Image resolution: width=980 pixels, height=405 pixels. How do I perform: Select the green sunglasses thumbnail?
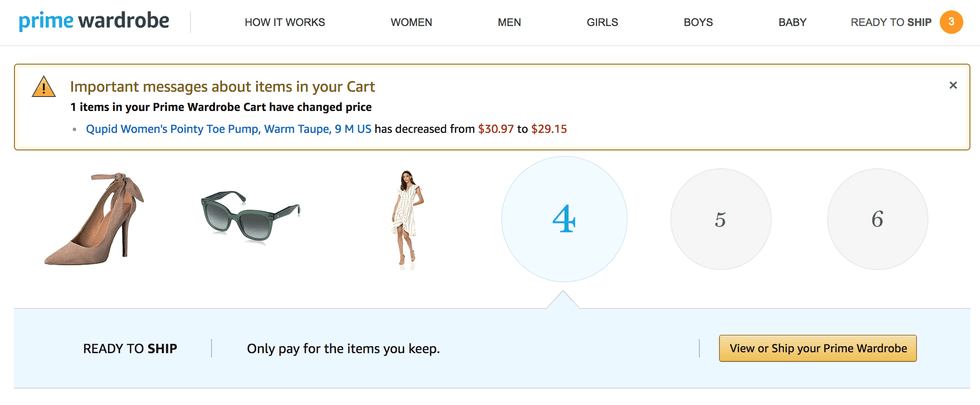(x=251, y=213)
